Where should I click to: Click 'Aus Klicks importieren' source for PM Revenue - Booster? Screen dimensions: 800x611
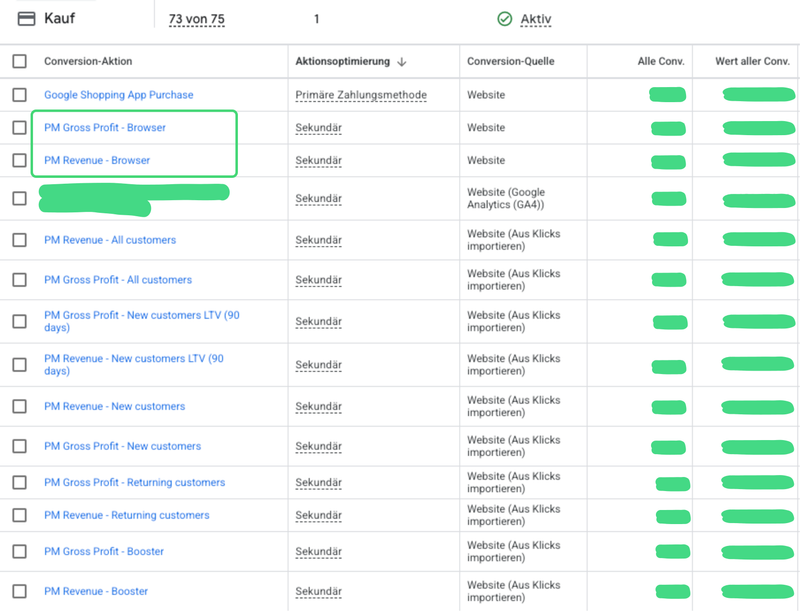click(x=513, y=591)
